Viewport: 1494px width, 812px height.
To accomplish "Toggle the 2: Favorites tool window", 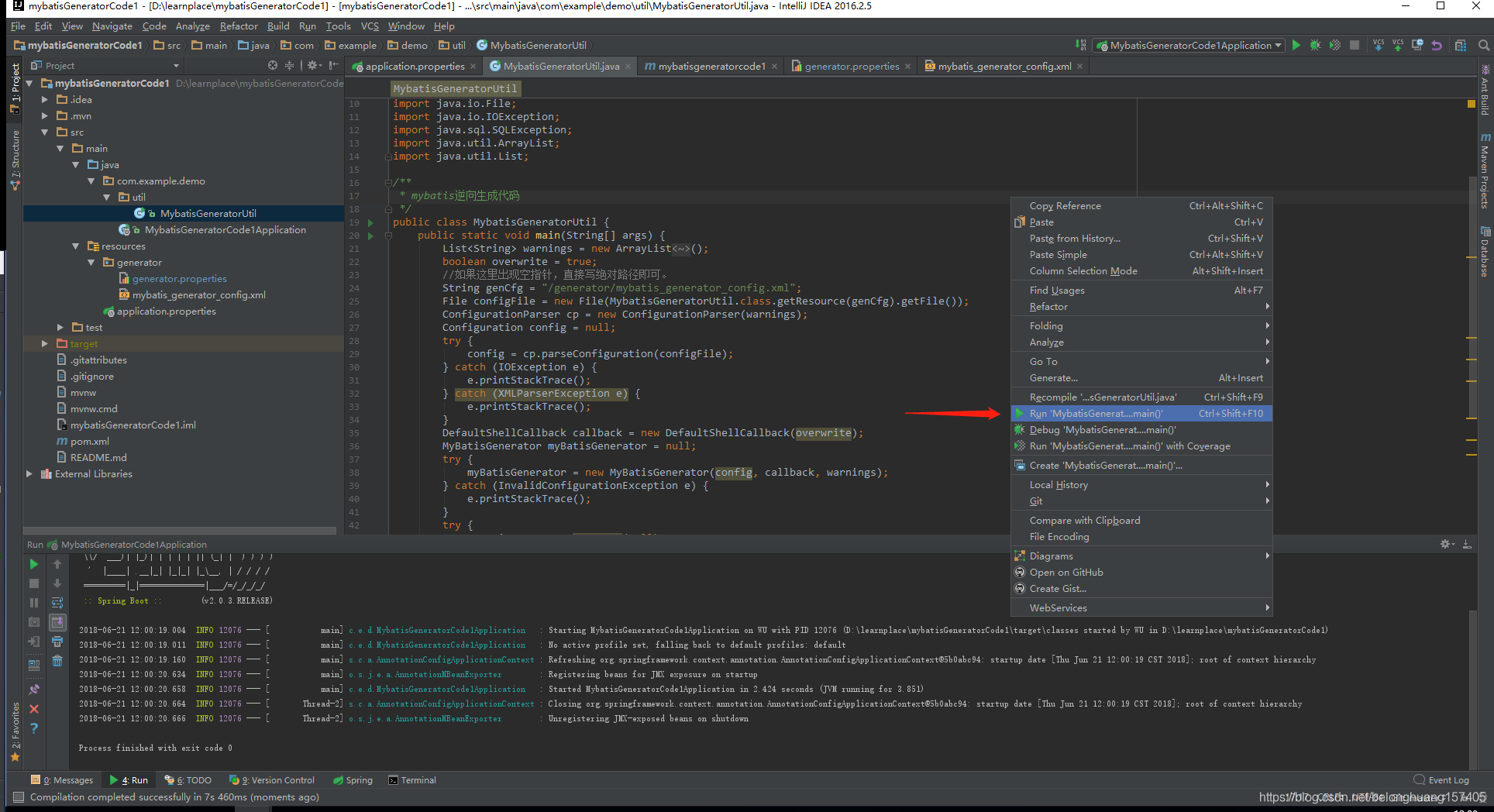I will [15, 732].
